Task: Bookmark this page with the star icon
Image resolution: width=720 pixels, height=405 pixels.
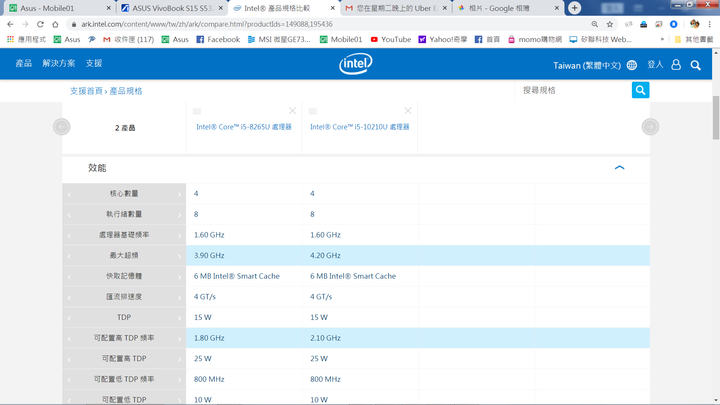Action: pos(610,24)
